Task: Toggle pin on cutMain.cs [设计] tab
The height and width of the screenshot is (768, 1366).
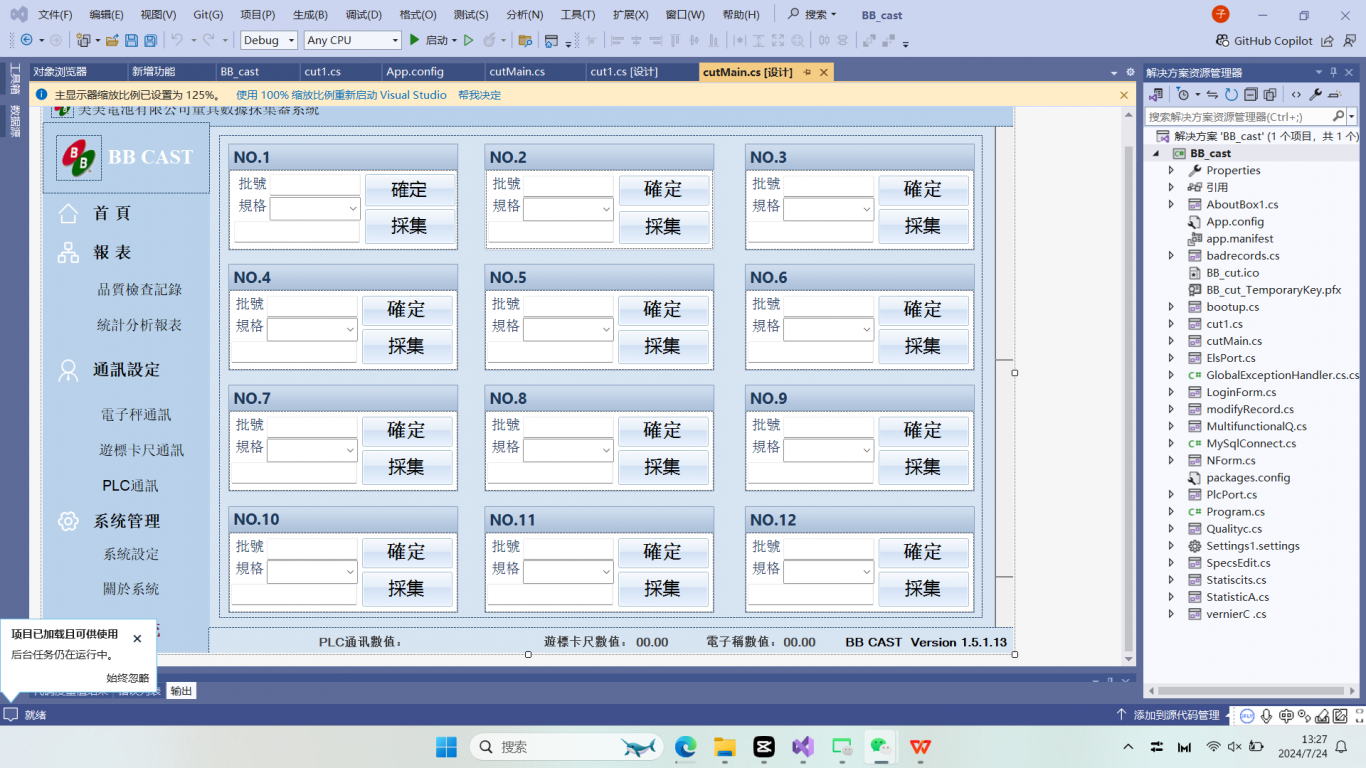Action: point(807,72)
